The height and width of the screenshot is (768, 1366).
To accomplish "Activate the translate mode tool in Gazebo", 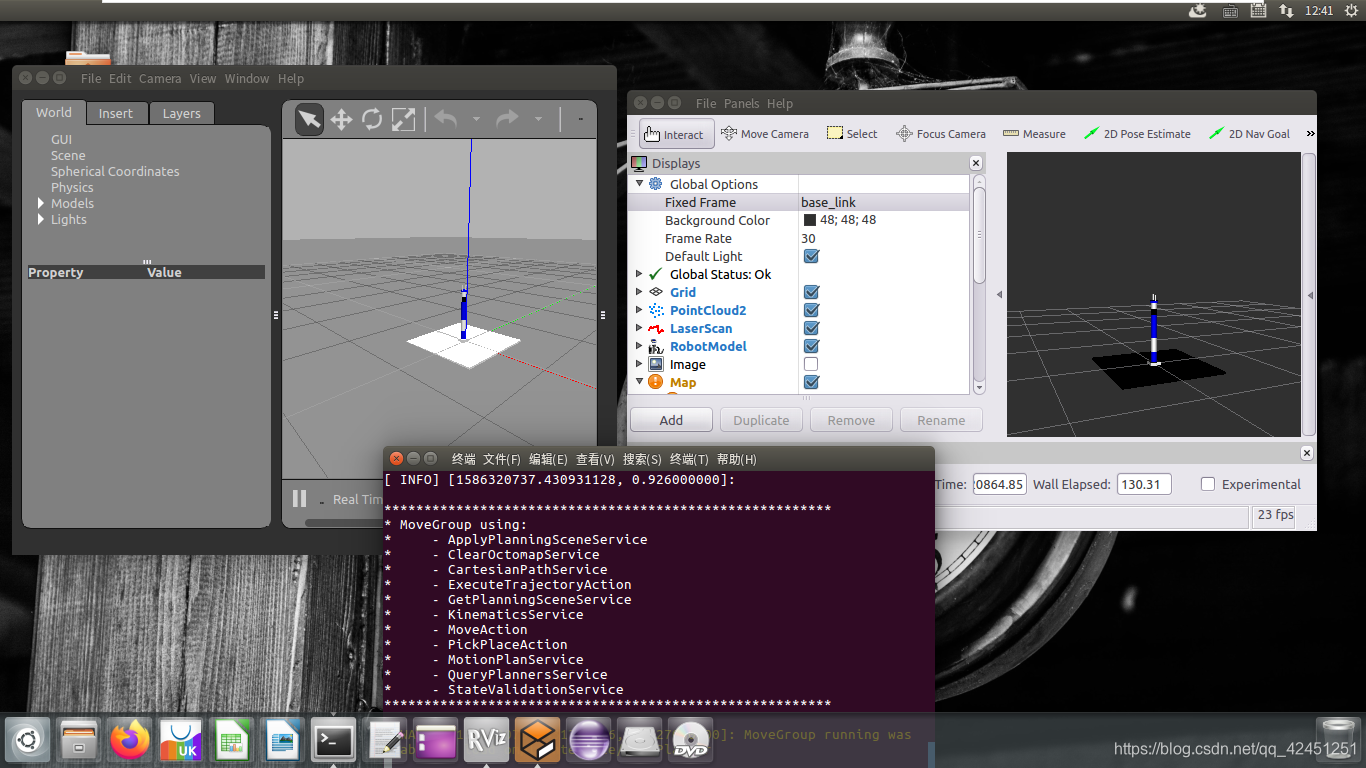I will point(341,120).
